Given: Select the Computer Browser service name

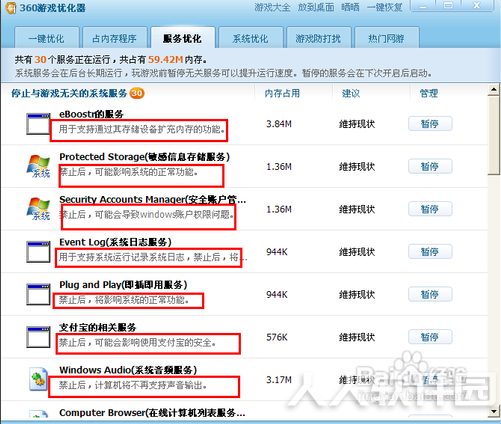Looking at the screenshot, I should [x=152, y=413].
